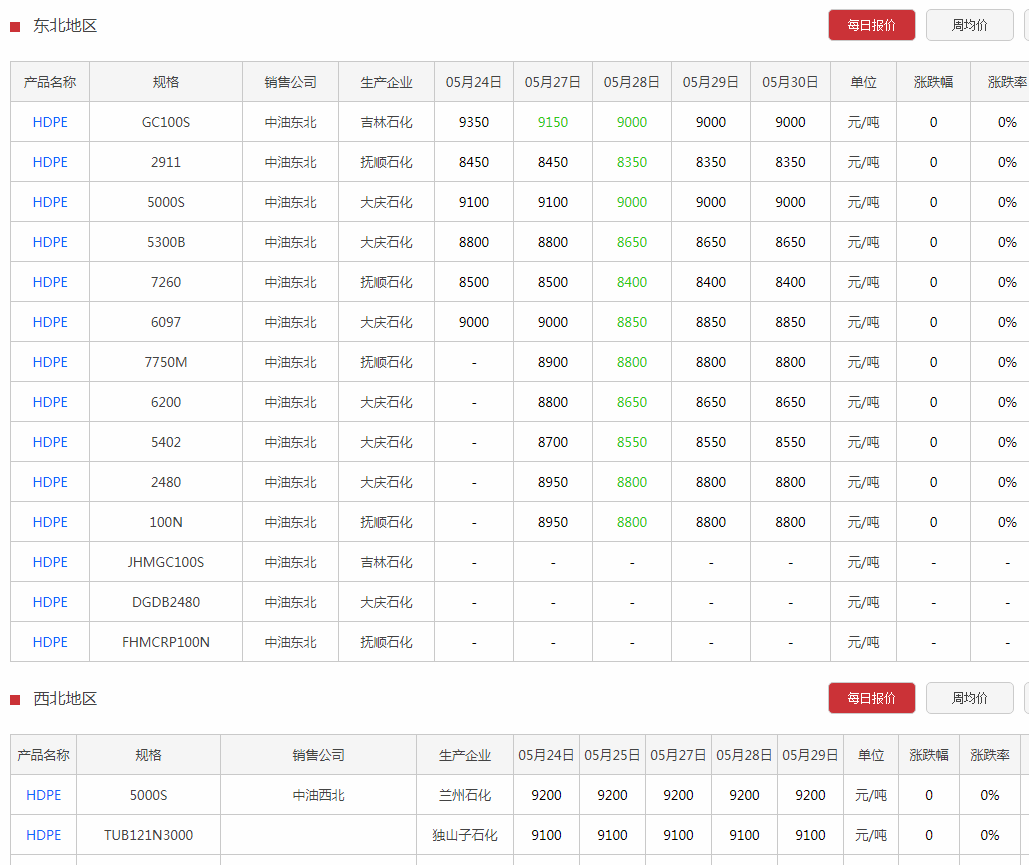
Task: Select the 西北地区 section heading
Action: pyautogui.click(x=65, y=698)
